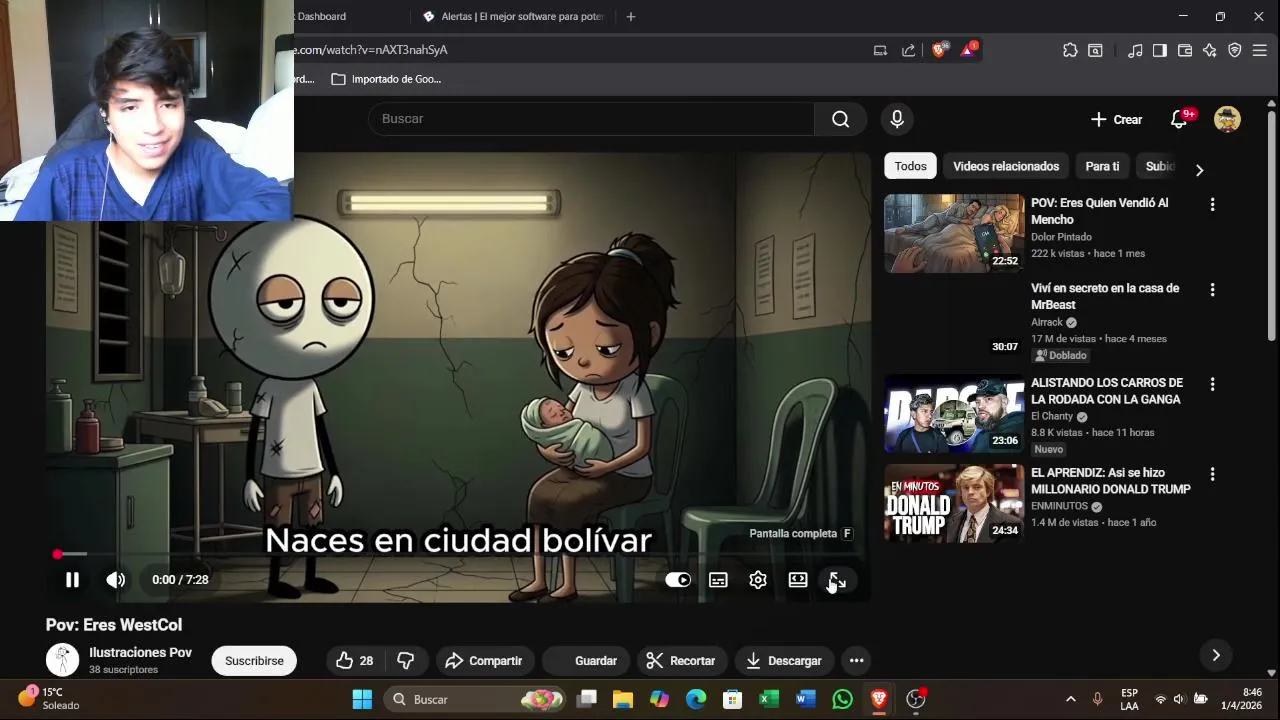Open video player settings gear

(758, 580)
